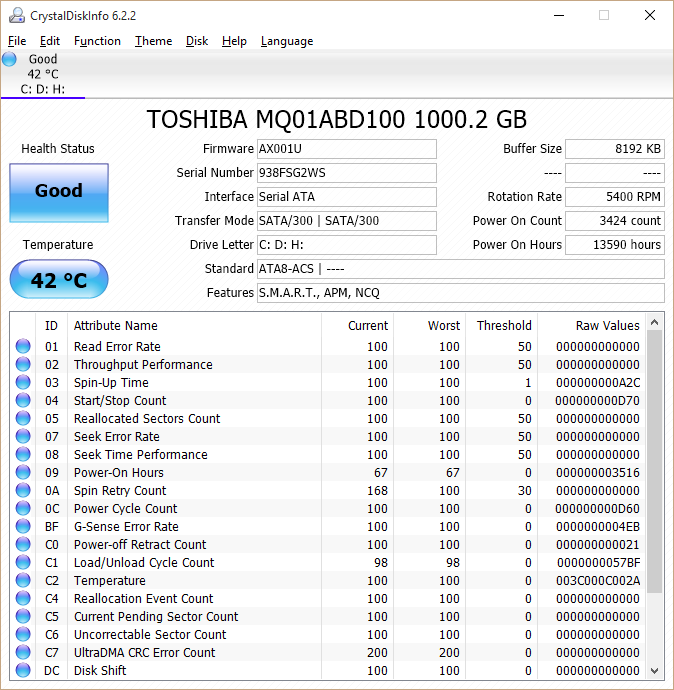Select the Good 42 °C disk status icon
The height and width of the screenshot is (690, 674).
point(9,59)
